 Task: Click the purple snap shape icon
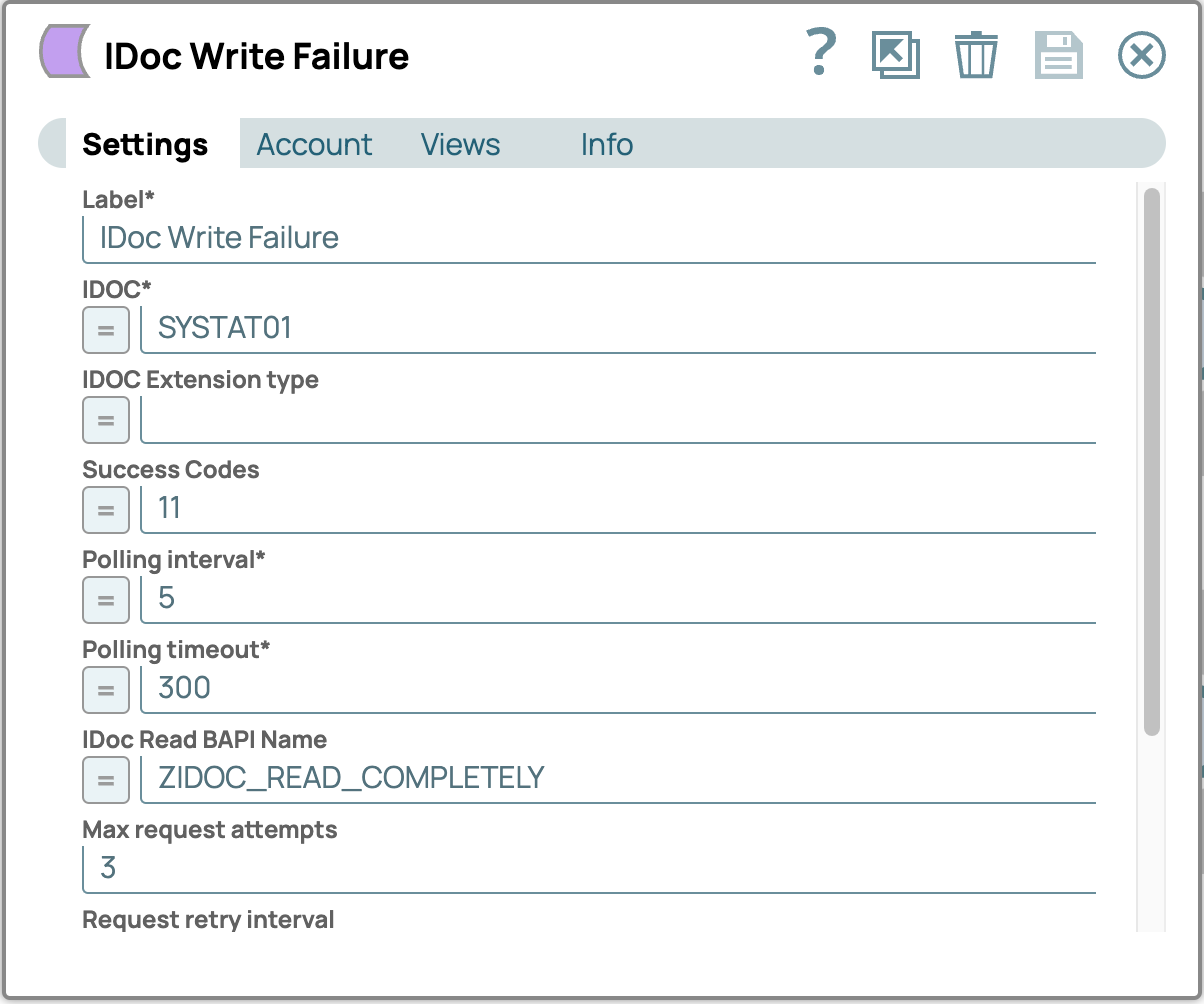tap(65, 52)
